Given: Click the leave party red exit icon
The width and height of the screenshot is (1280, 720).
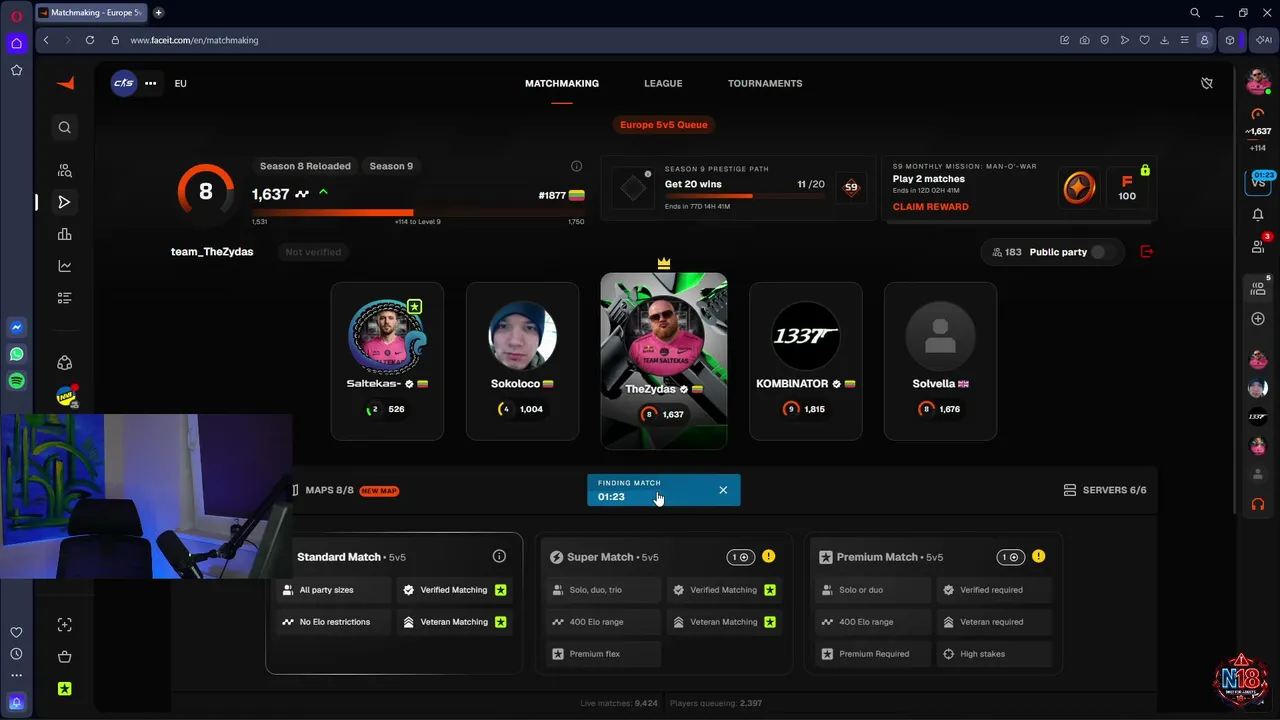Looking at the screenshot, I should (1147, 252).
